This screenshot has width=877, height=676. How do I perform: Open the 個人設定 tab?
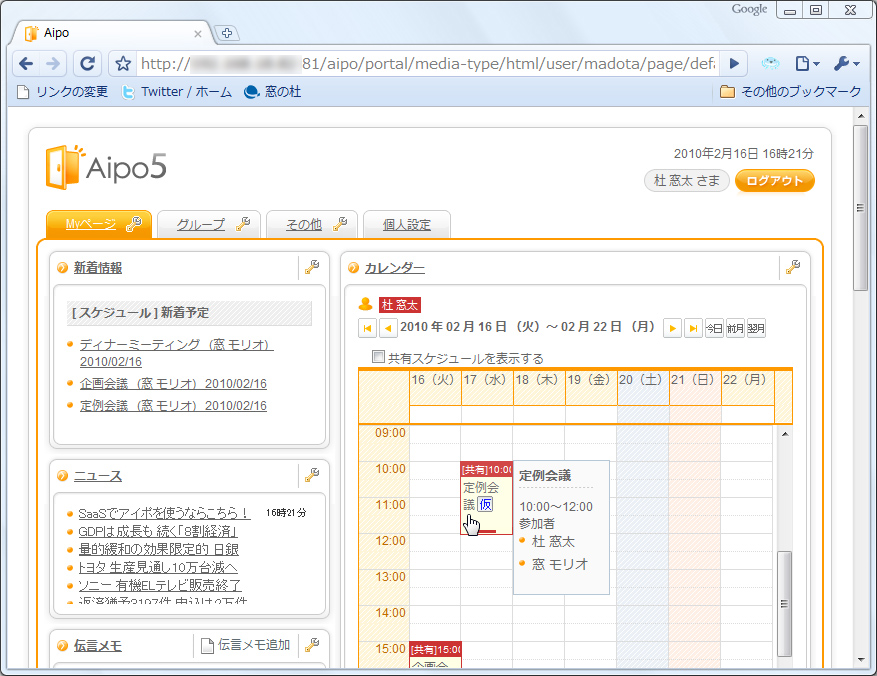[409, 224]
